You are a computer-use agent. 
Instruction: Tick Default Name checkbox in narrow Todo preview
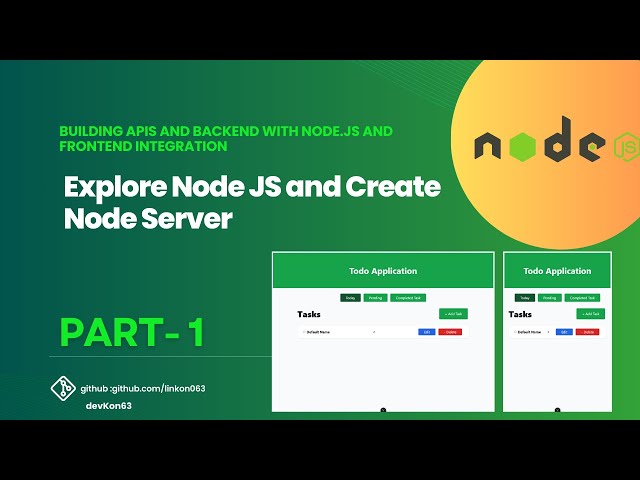(515, 332)
